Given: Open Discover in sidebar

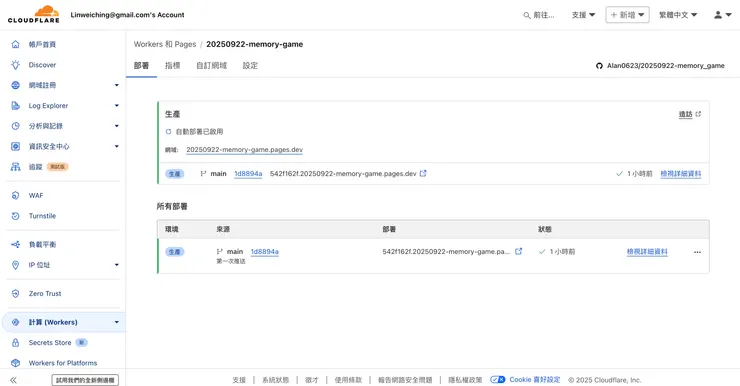Looking at the screenshot, I should pos(42,65).
